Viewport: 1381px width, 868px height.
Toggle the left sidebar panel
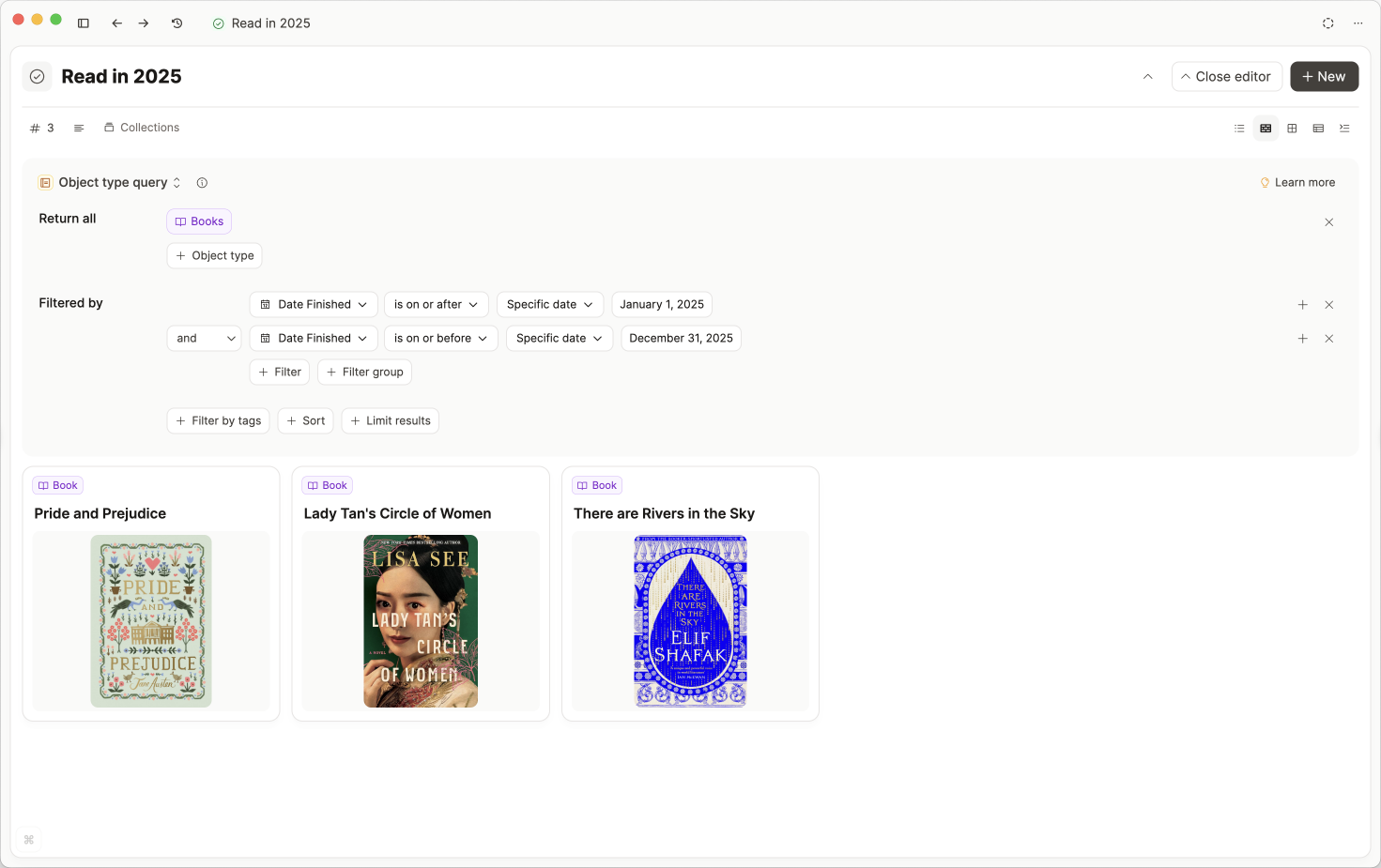84,23
